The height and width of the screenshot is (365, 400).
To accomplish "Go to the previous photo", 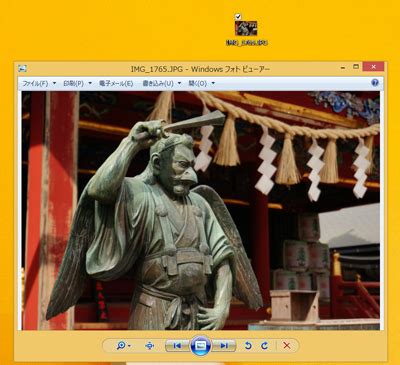I will 177,346.
